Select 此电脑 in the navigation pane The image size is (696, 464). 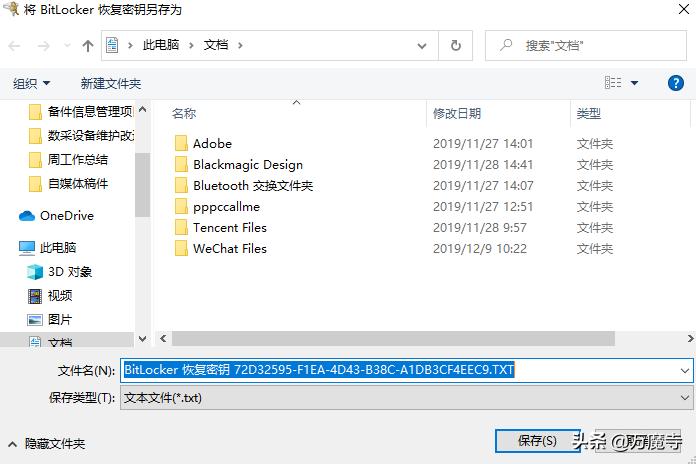tap(47, 248)
